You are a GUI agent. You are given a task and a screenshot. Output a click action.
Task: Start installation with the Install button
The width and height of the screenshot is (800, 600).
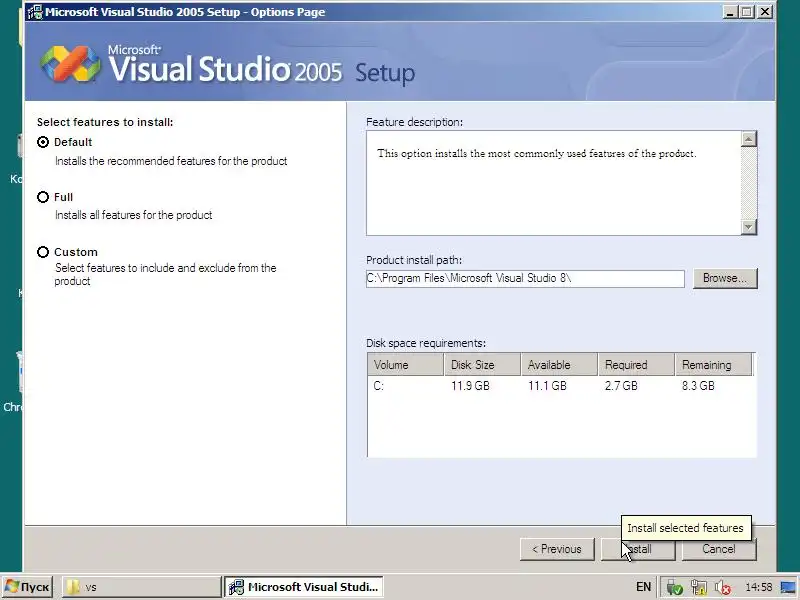point(638,549)
